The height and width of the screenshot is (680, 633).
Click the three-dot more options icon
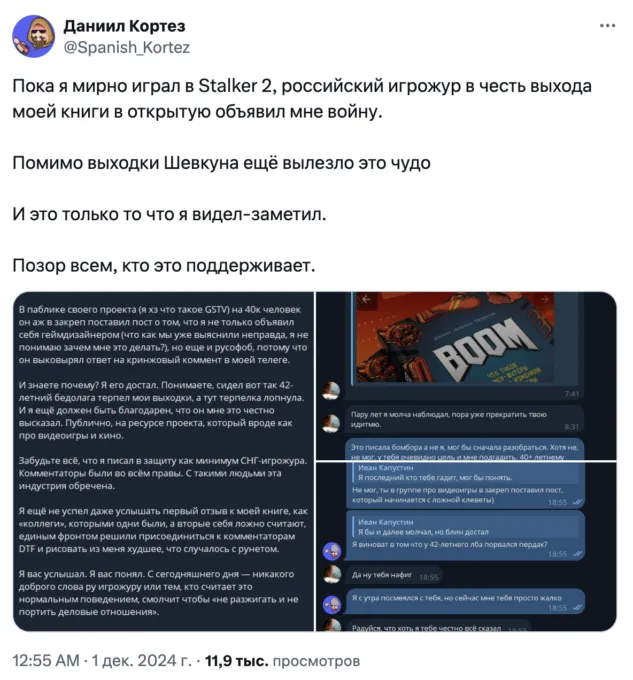click(x=607, y=26)
